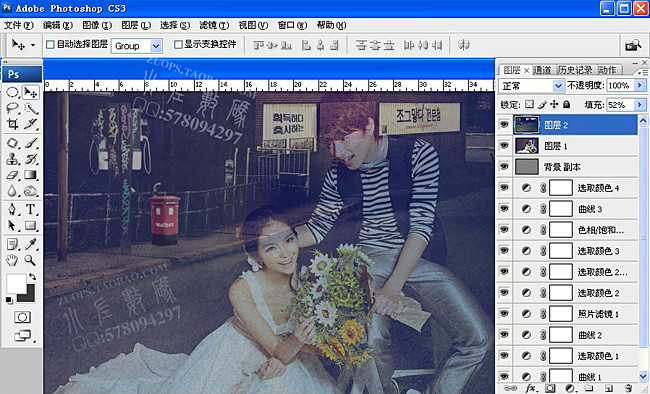Select the Eyedropper tool
This screenshot has width=650, height=394.
point(30,244)
